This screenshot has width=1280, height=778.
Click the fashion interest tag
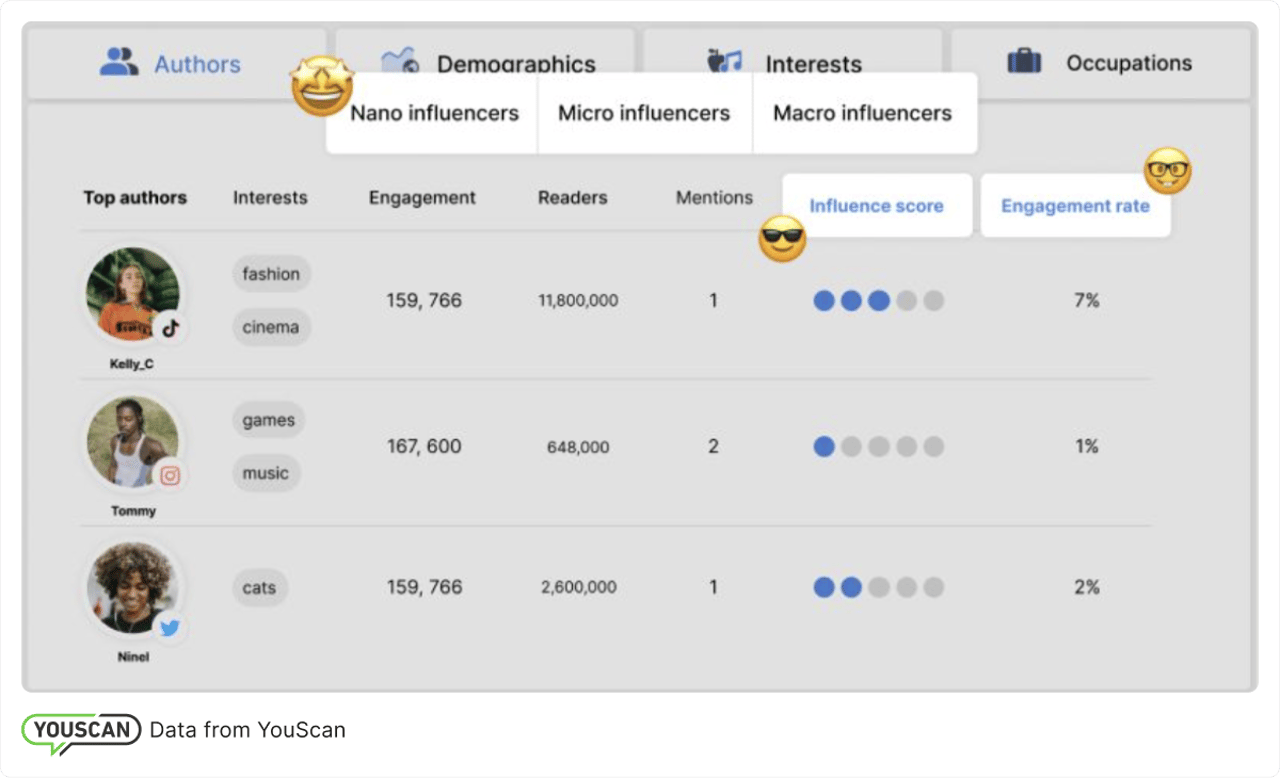coord(271,274)
